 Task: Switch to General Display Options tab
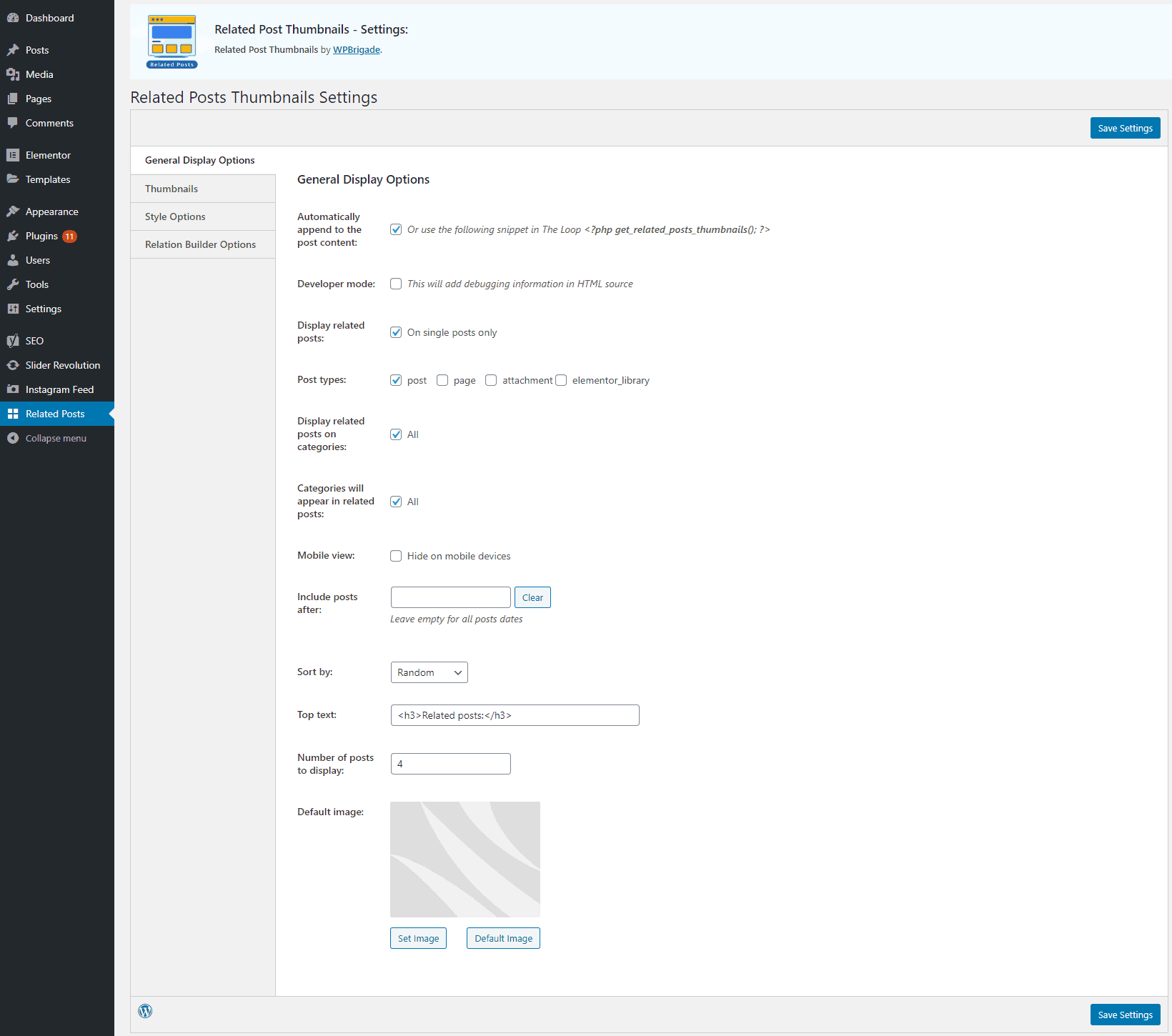tap(203, 160)
